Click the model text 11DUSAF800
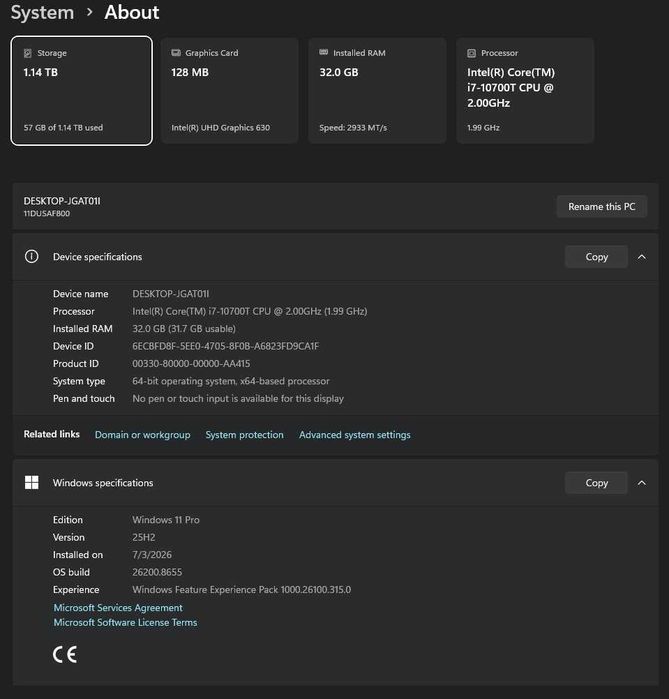The image size is (669, 699). [47, 214]
